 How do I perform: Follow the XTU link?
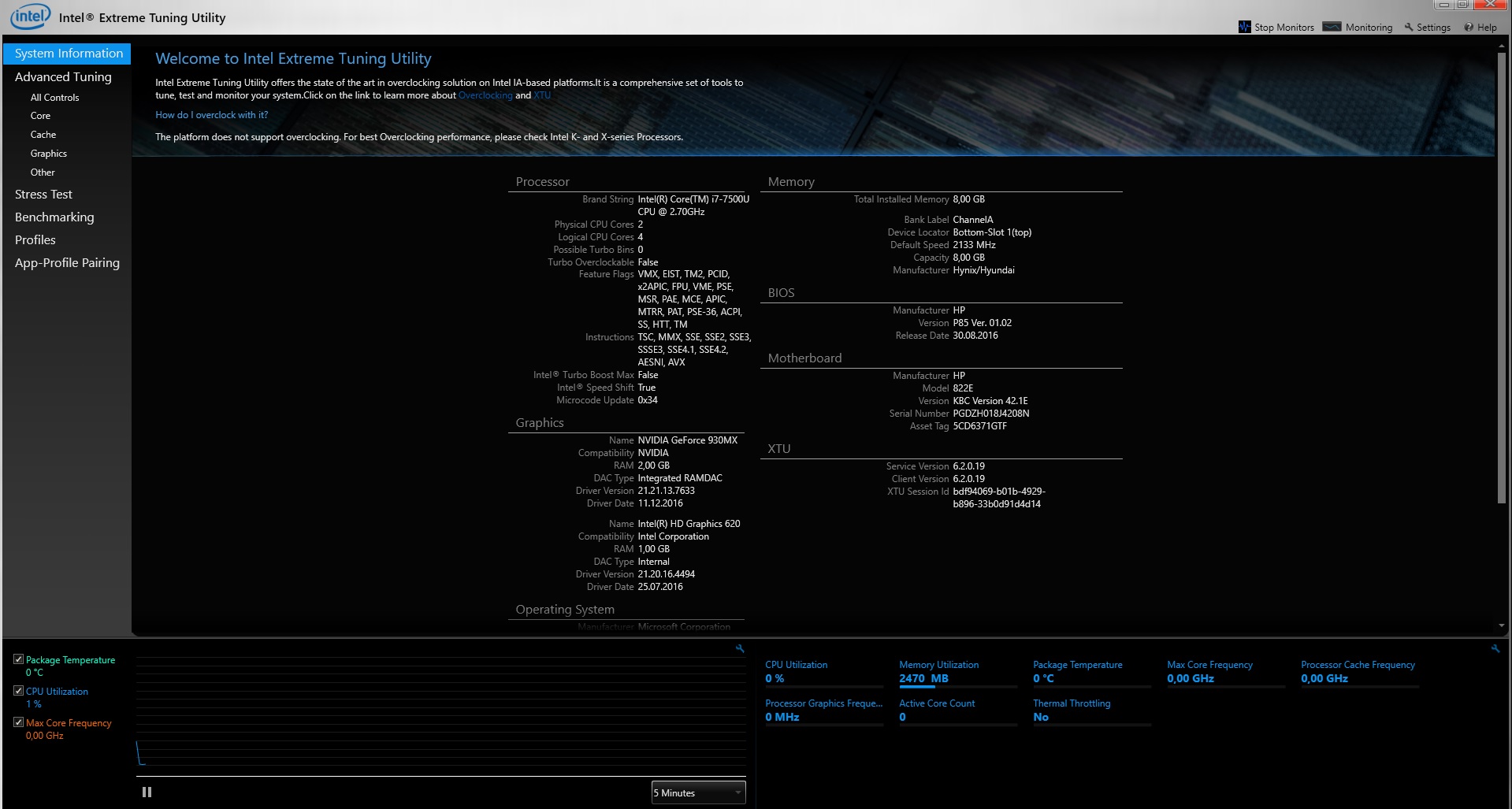point(542,95)
